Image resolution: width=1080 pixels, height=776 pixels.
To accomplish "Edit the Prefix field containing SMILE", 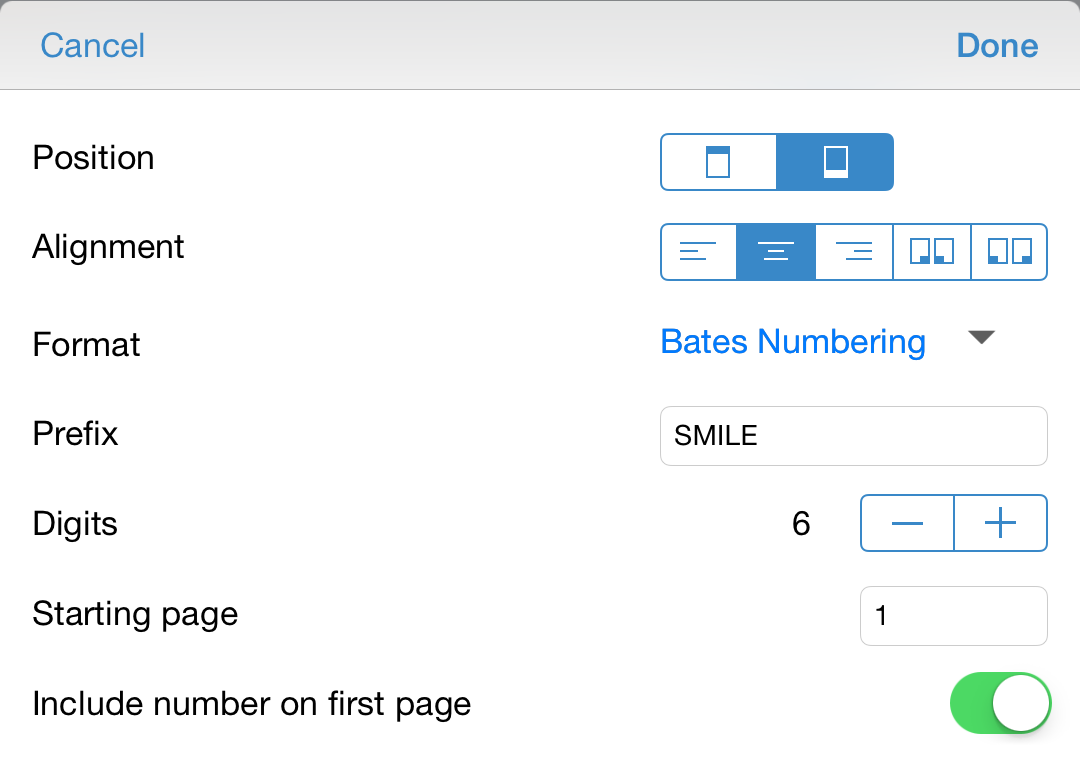I will click(x=853, y=436).
